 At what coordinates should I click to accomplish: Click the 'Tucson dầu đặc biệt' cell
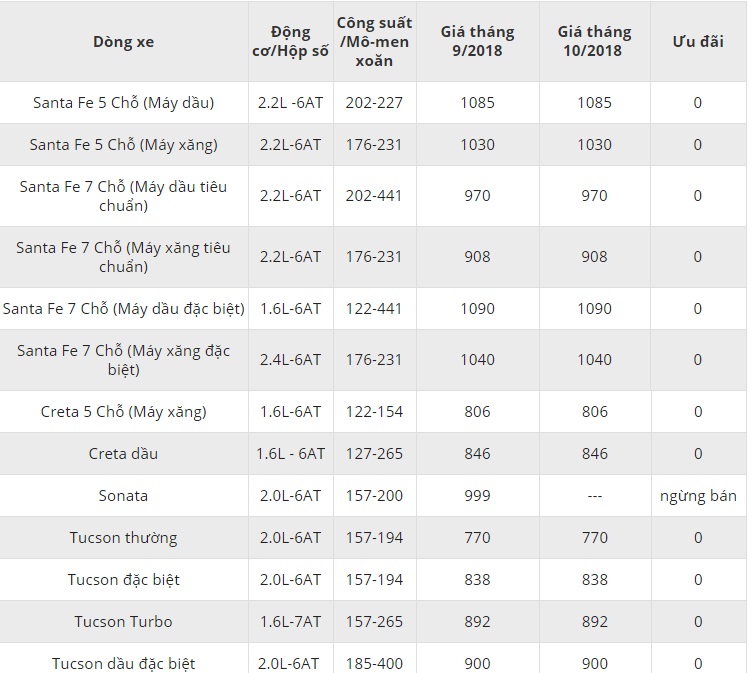(x=123, y=663)
